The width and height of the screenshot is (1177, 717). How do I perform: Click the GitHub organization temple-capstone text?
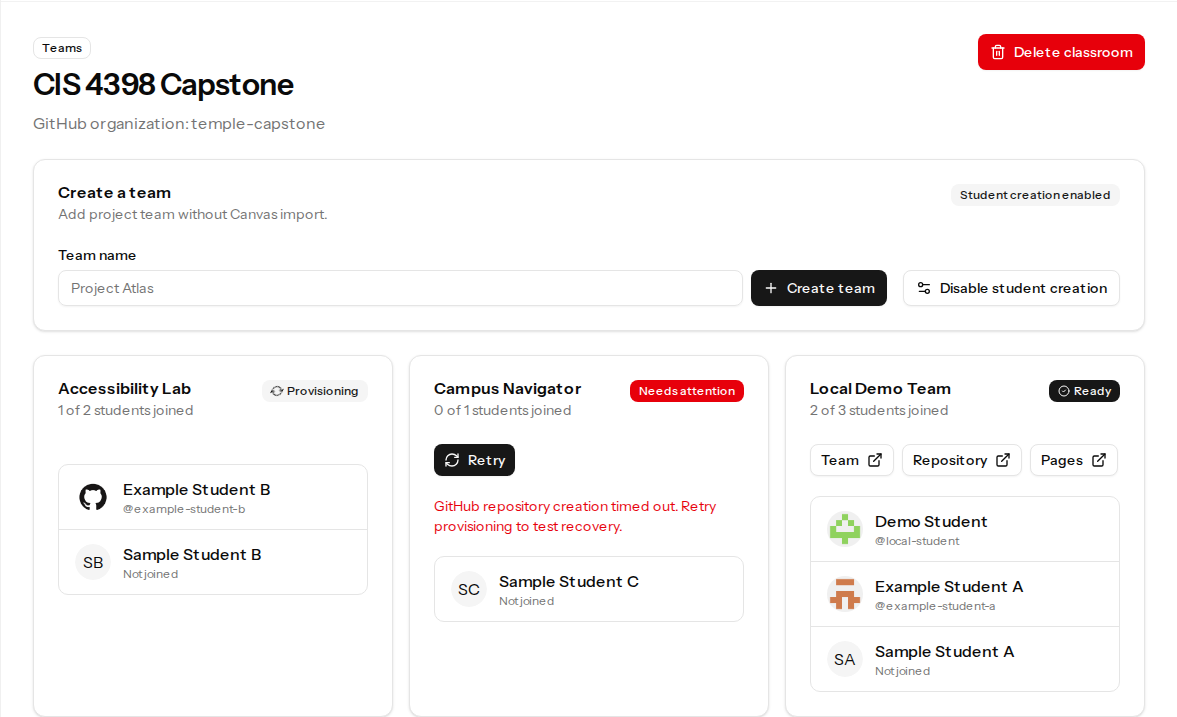coord(179,124)
